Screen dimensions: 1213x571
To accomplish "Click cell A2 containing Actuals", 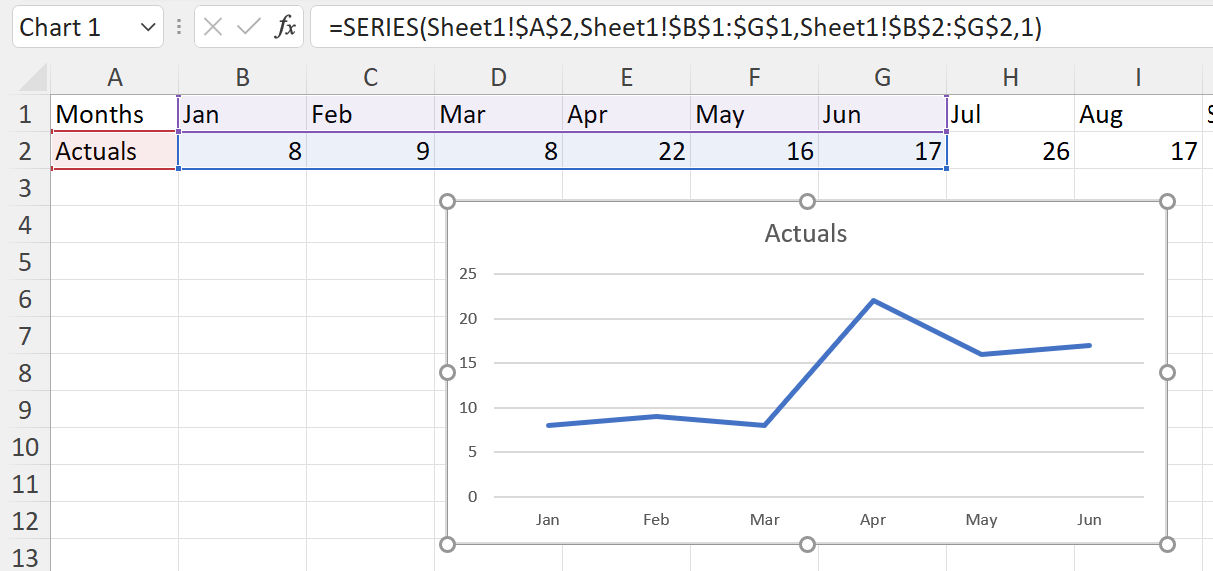I will click(x=114, y=151).
